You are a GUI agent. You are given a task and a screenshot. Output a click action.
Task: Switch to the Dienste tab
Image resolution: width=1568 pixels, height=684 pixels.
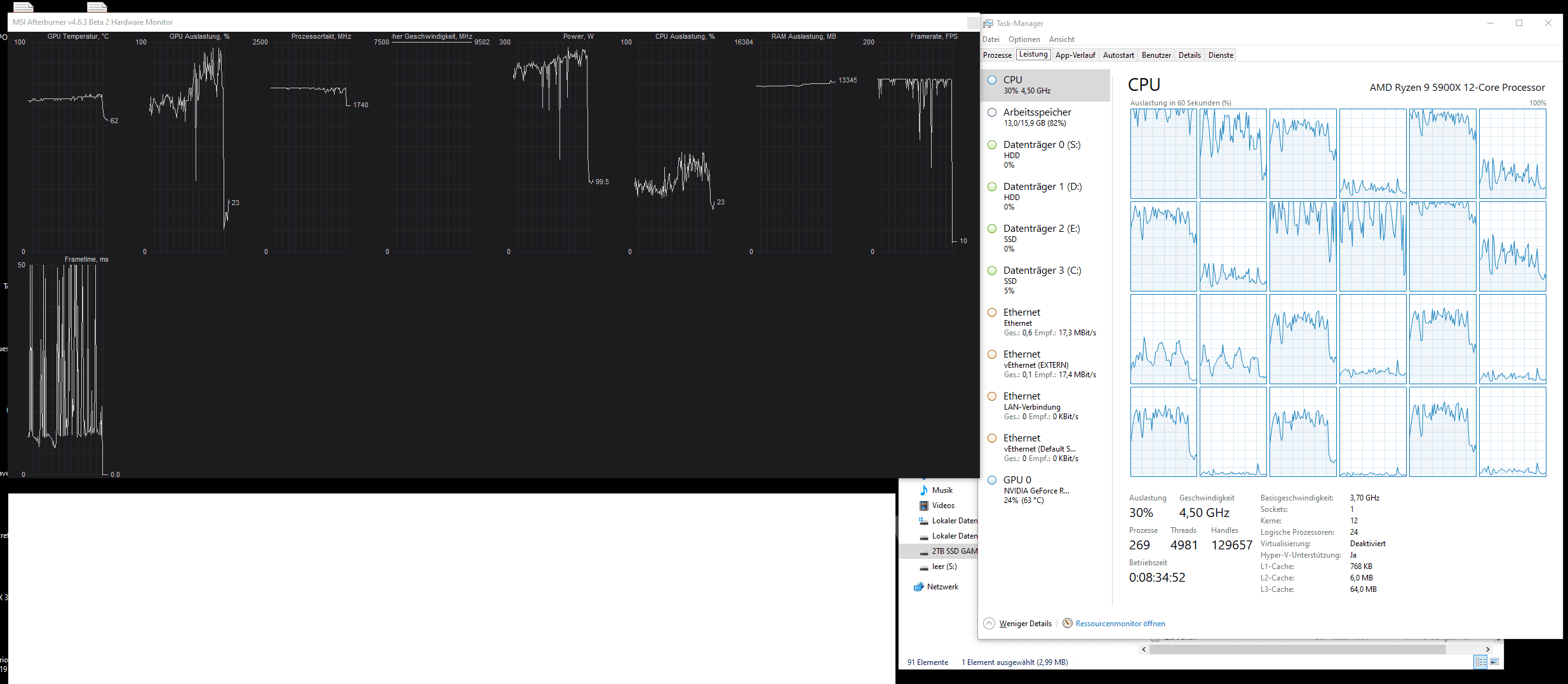tap(1221, 55)
